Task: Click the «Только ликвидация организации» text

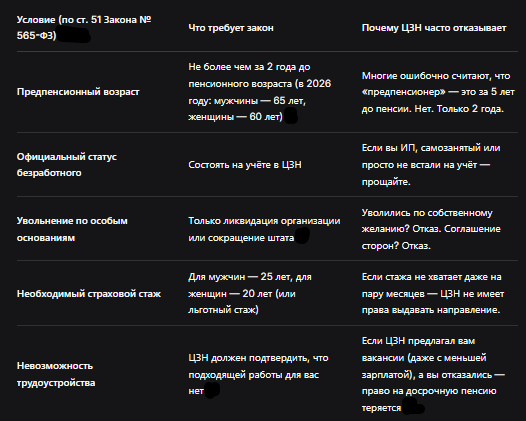Action: [264, 221]
